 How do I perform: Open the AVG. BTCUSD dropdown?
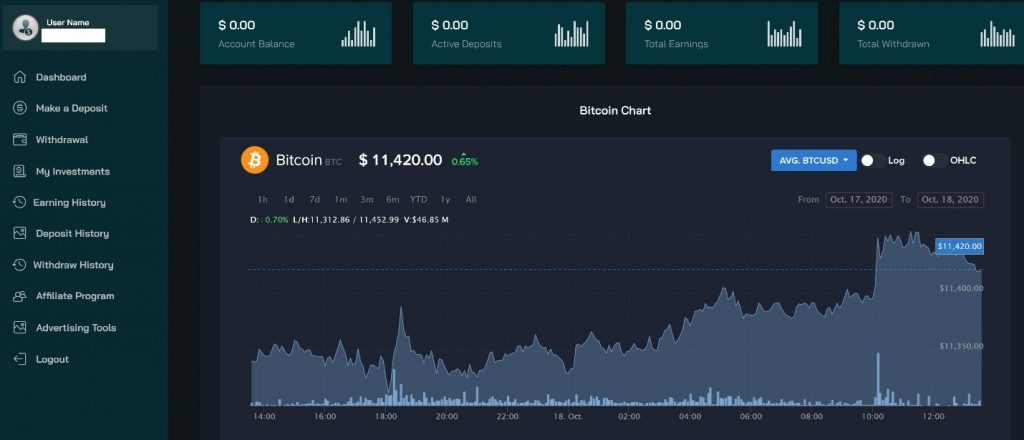(x=814, y=161)
